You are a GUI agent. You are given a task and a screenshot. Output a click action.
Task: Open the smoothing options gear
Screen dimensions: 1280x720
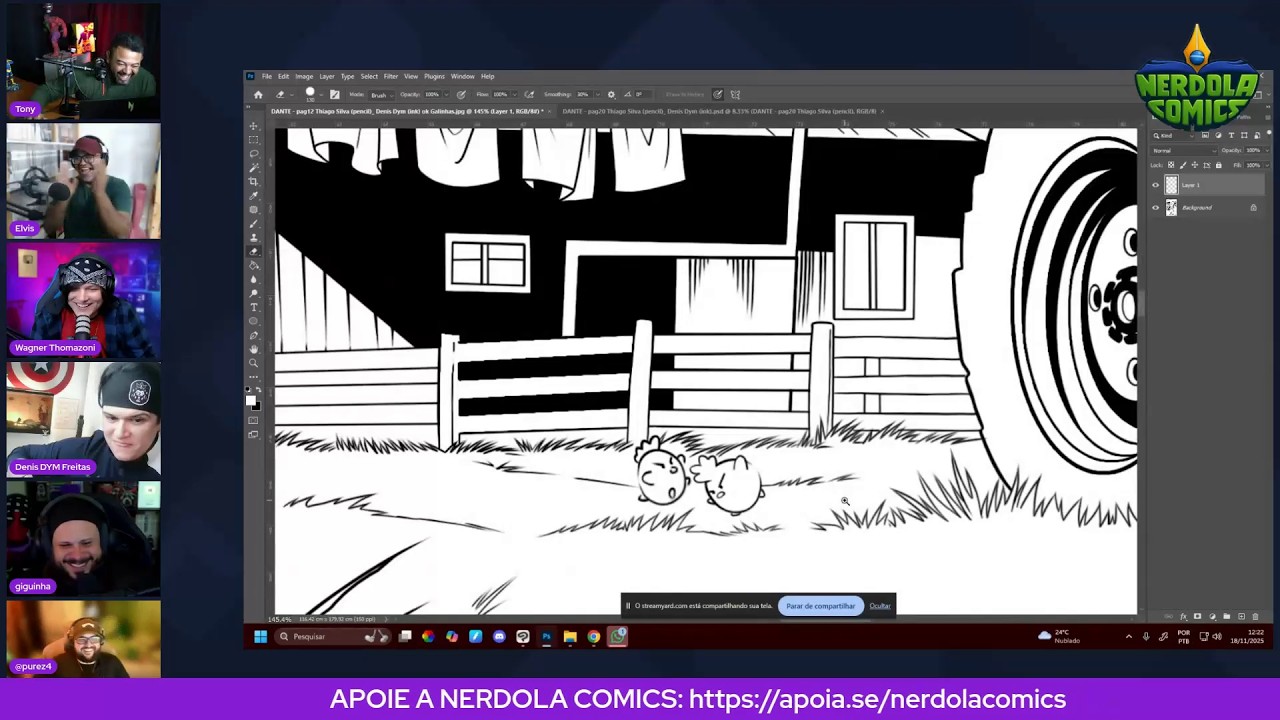point(611,95)
